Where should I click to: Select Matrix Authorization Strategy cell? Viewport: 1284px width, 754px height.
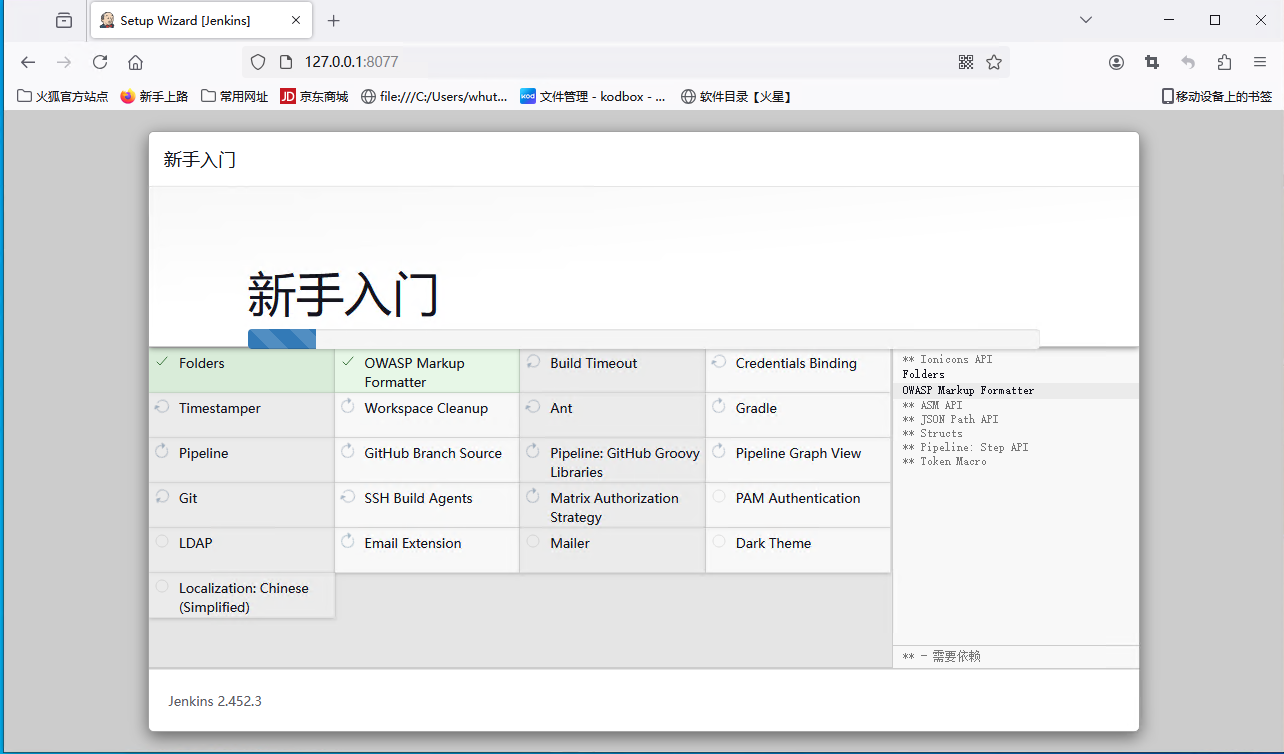pos(613,505)
